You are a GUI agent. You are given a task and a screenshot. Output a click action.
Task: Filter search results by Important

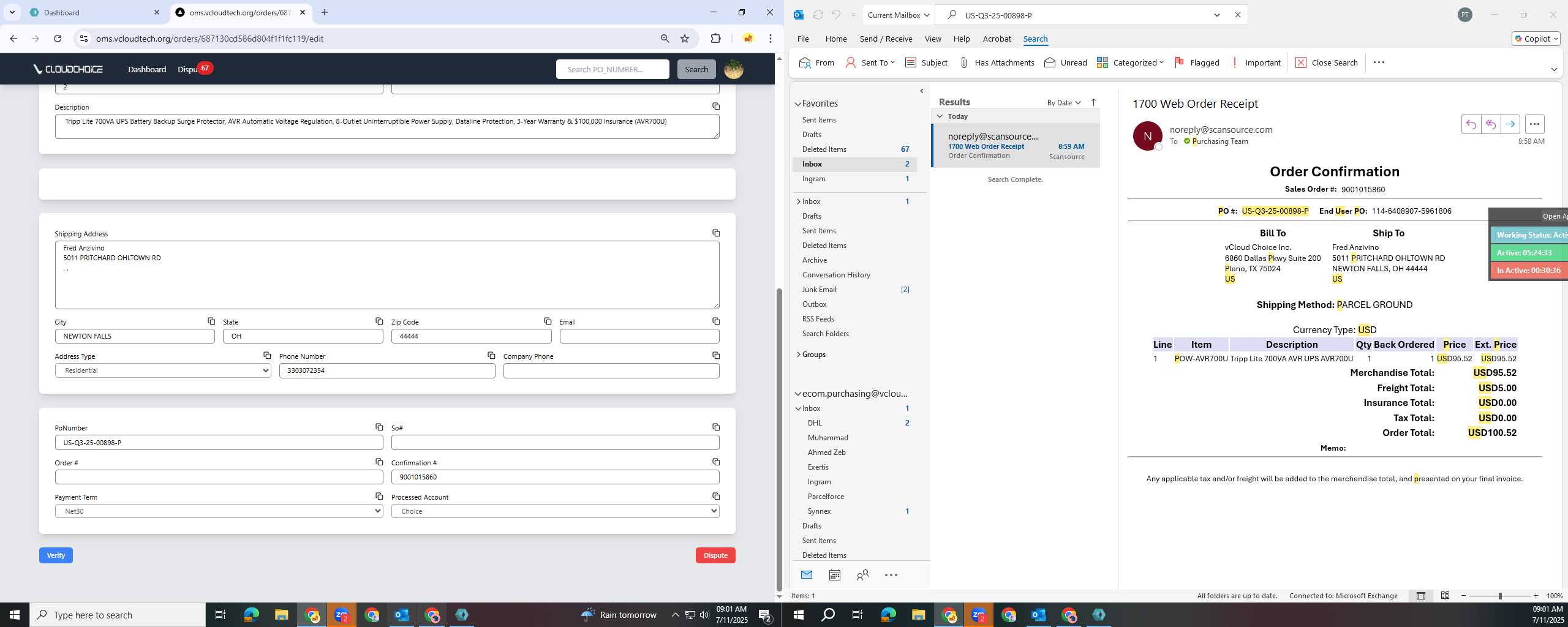[1256, 62]
